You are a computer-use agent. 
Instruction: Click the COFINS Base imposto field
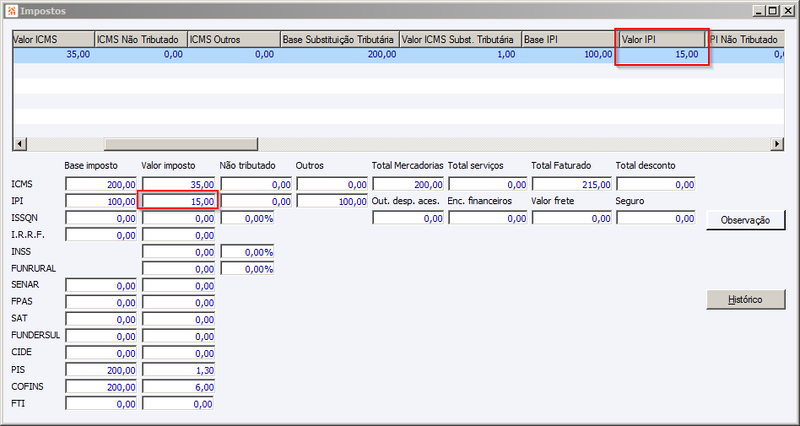[101, 387]
